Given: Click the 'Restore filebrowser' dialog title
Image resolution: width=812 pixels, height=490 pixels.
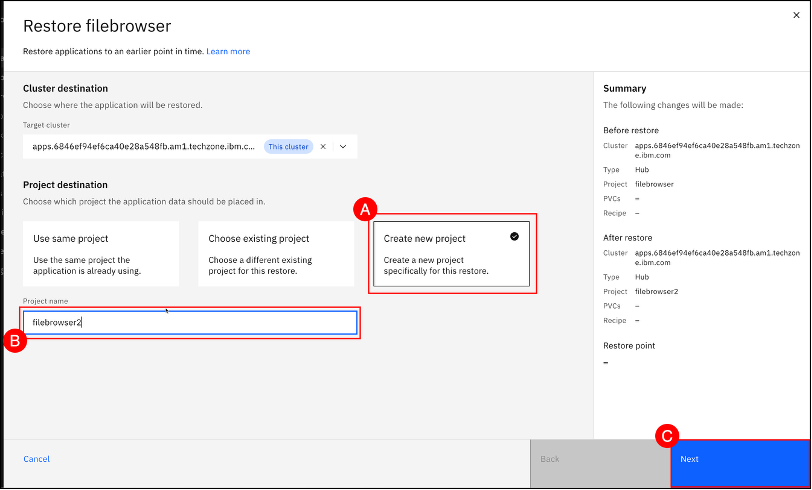Looking at the screenshot, I should tap(97, 26).
